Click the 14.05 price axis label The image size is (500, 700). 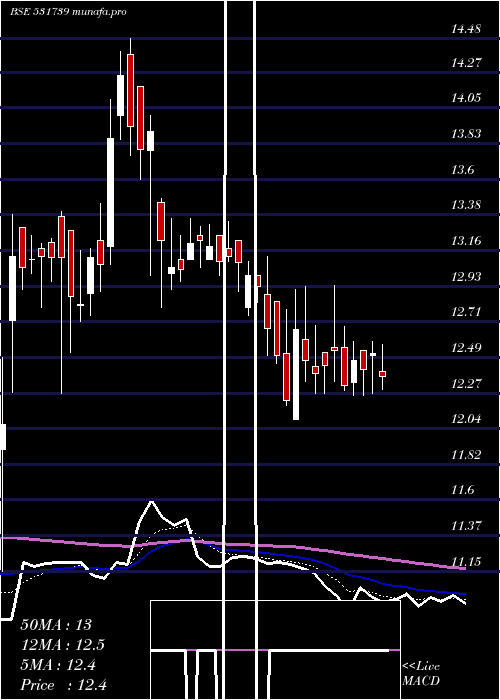[466, 98]
